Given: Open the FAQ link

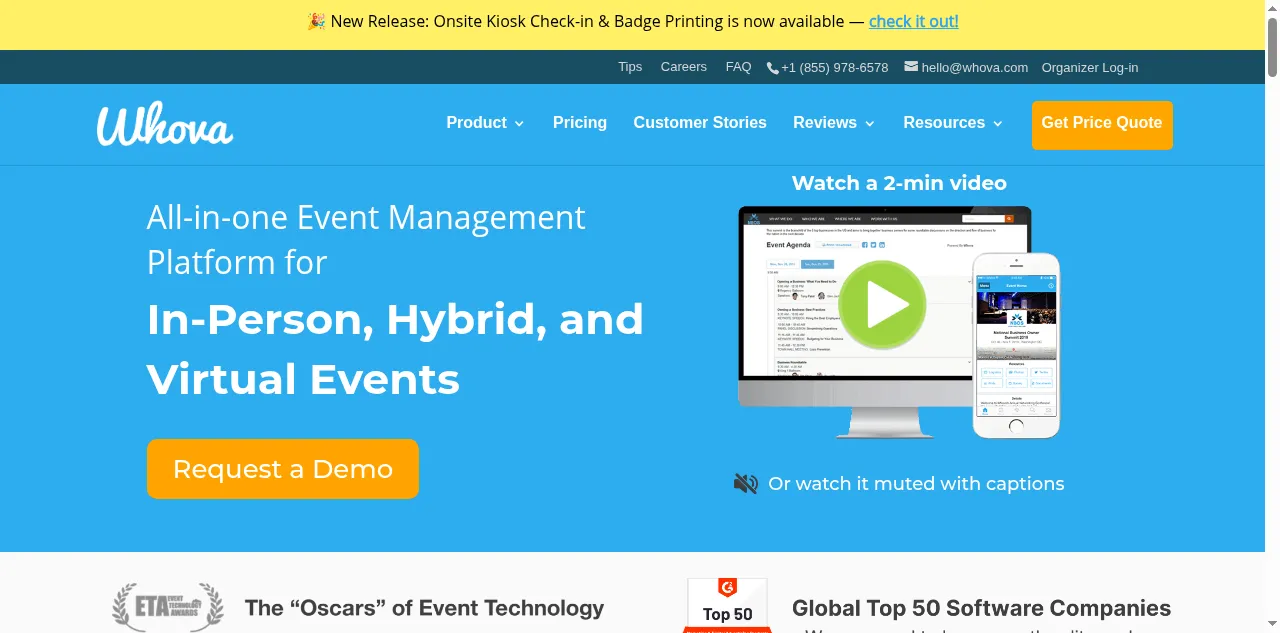Looking at the screenshot, I should click(738, 67).
